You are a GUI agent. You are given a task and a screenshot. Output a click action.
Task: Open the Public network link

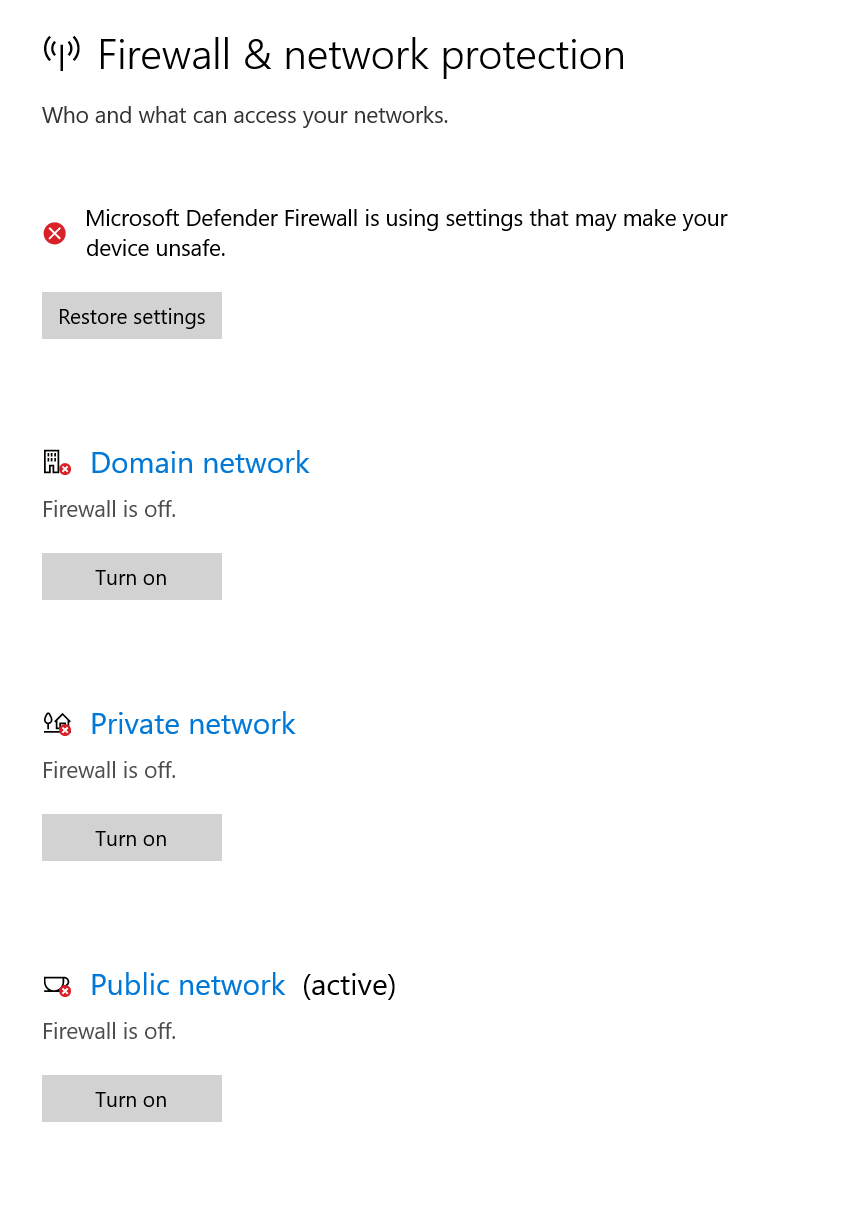[x=187, y=985]
